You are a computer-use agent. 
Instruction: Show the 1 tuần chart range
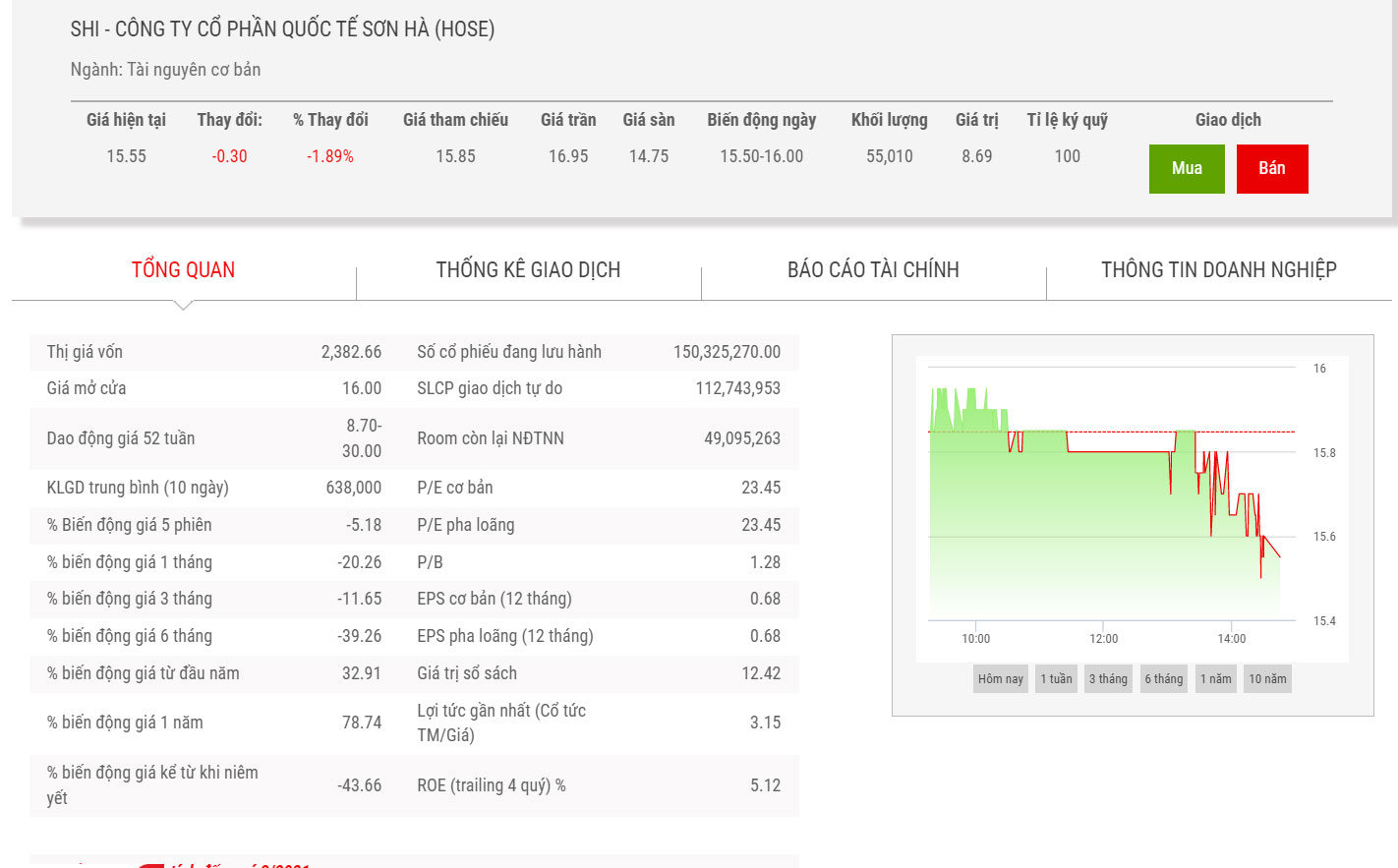click(x=1056, y=679)
